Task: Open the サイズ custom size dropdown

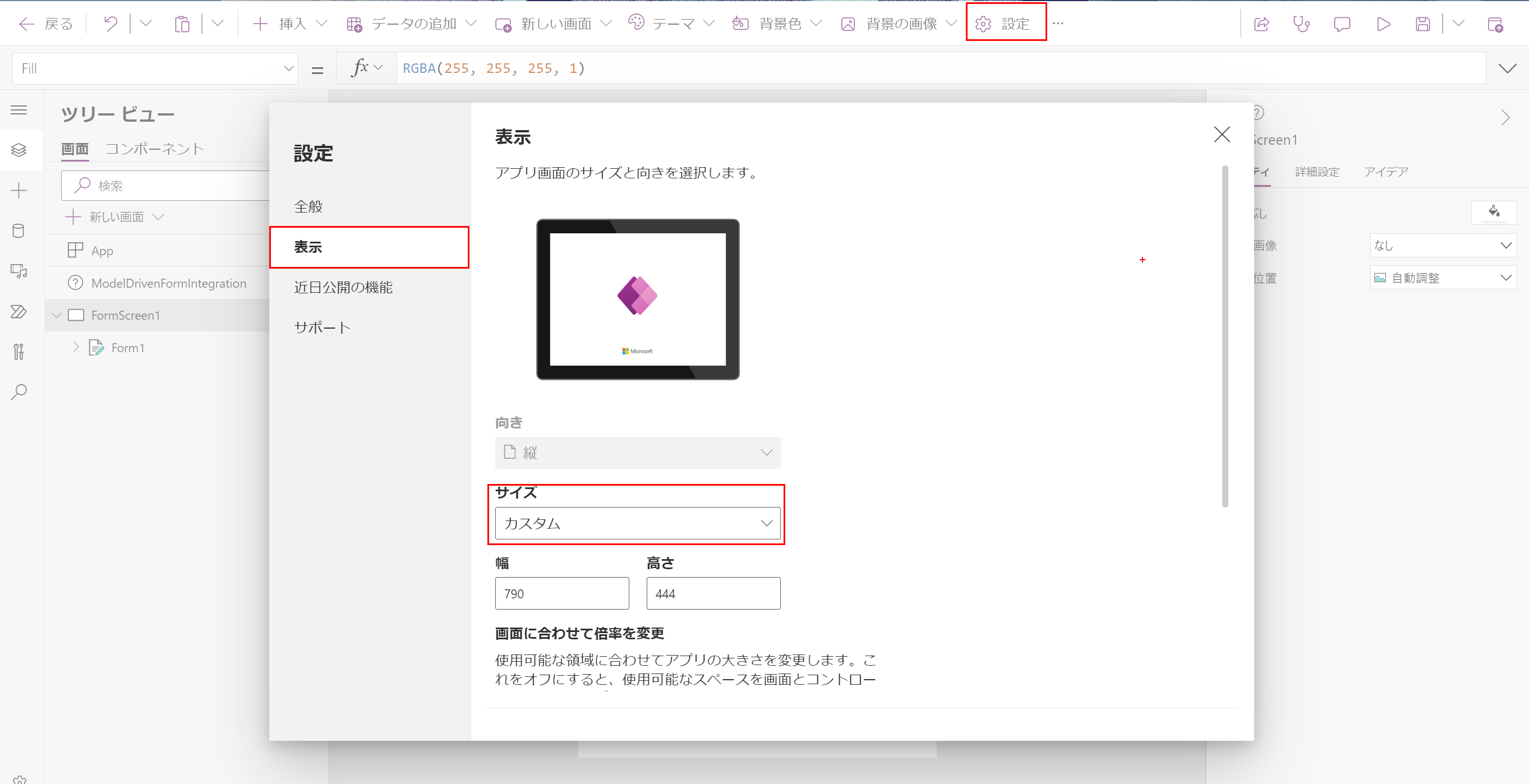Action: click(637, 523)
